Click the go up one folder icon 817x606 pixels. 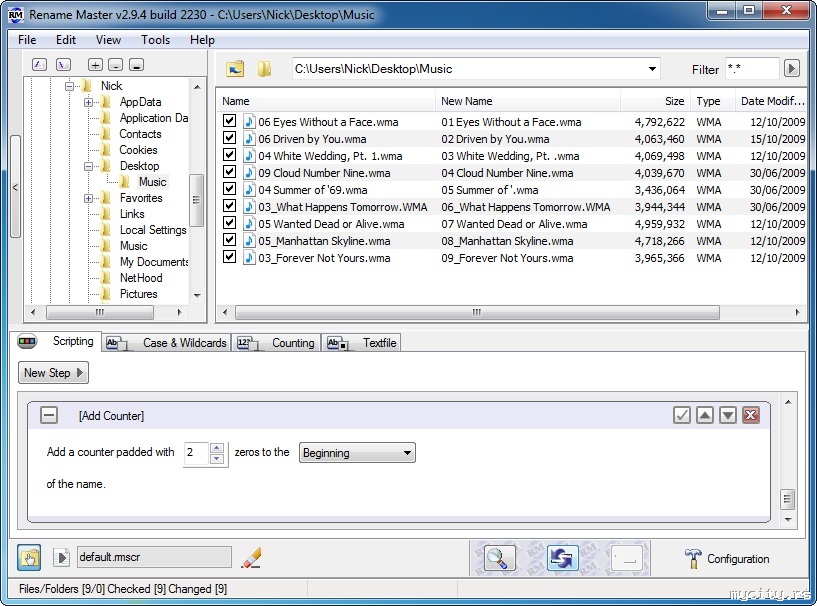pyautogui.click(x=235, y=69)
